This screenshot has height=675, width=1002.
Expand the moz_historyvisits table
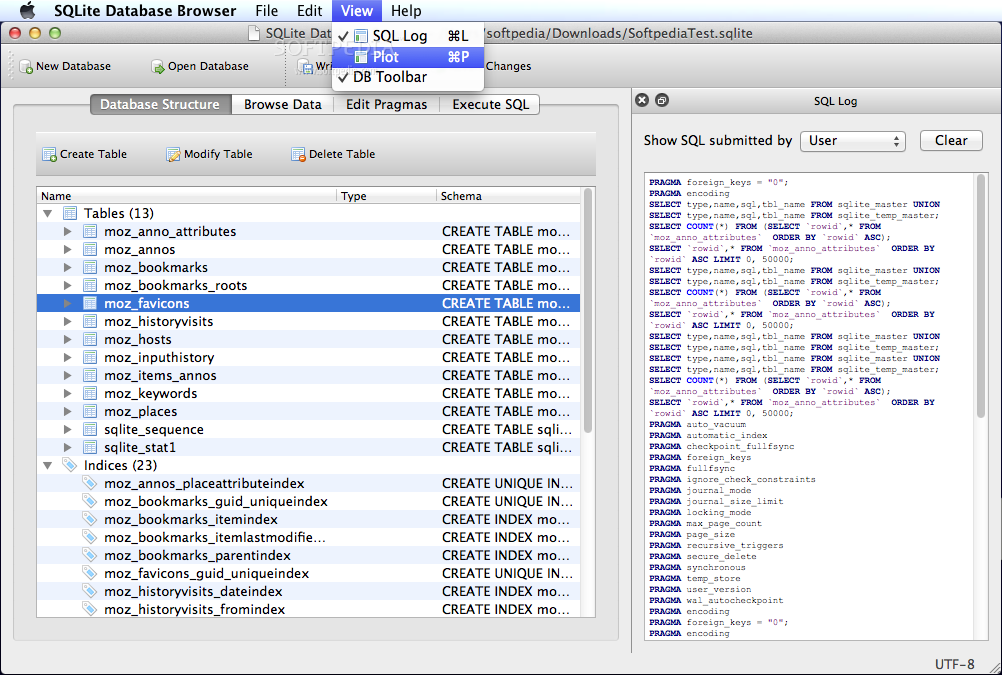pyautogui.click(x=67, y=322)
